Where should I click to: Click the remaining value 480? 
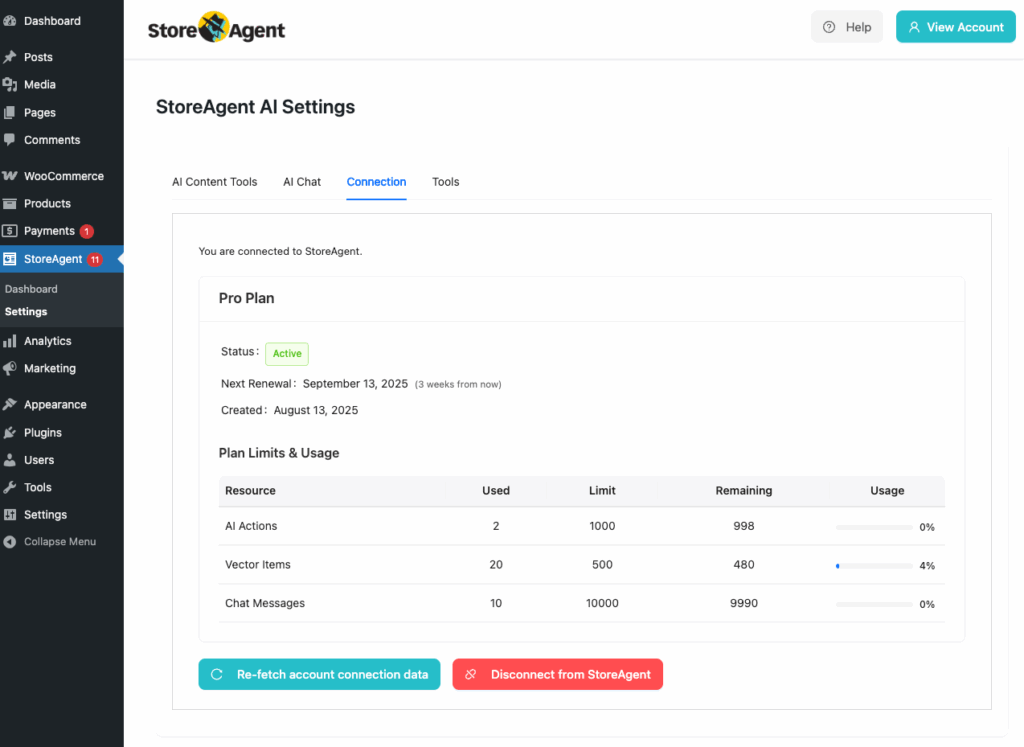point(744,564)
